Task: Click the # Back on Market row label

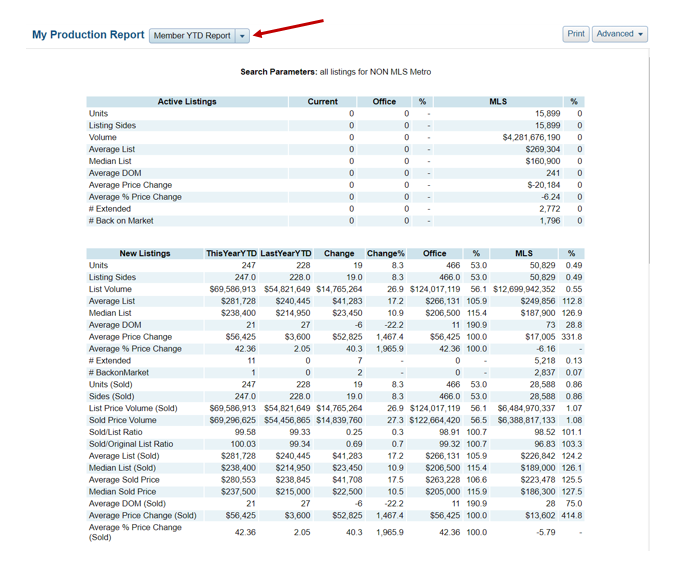Action: [x=121, y=221]
